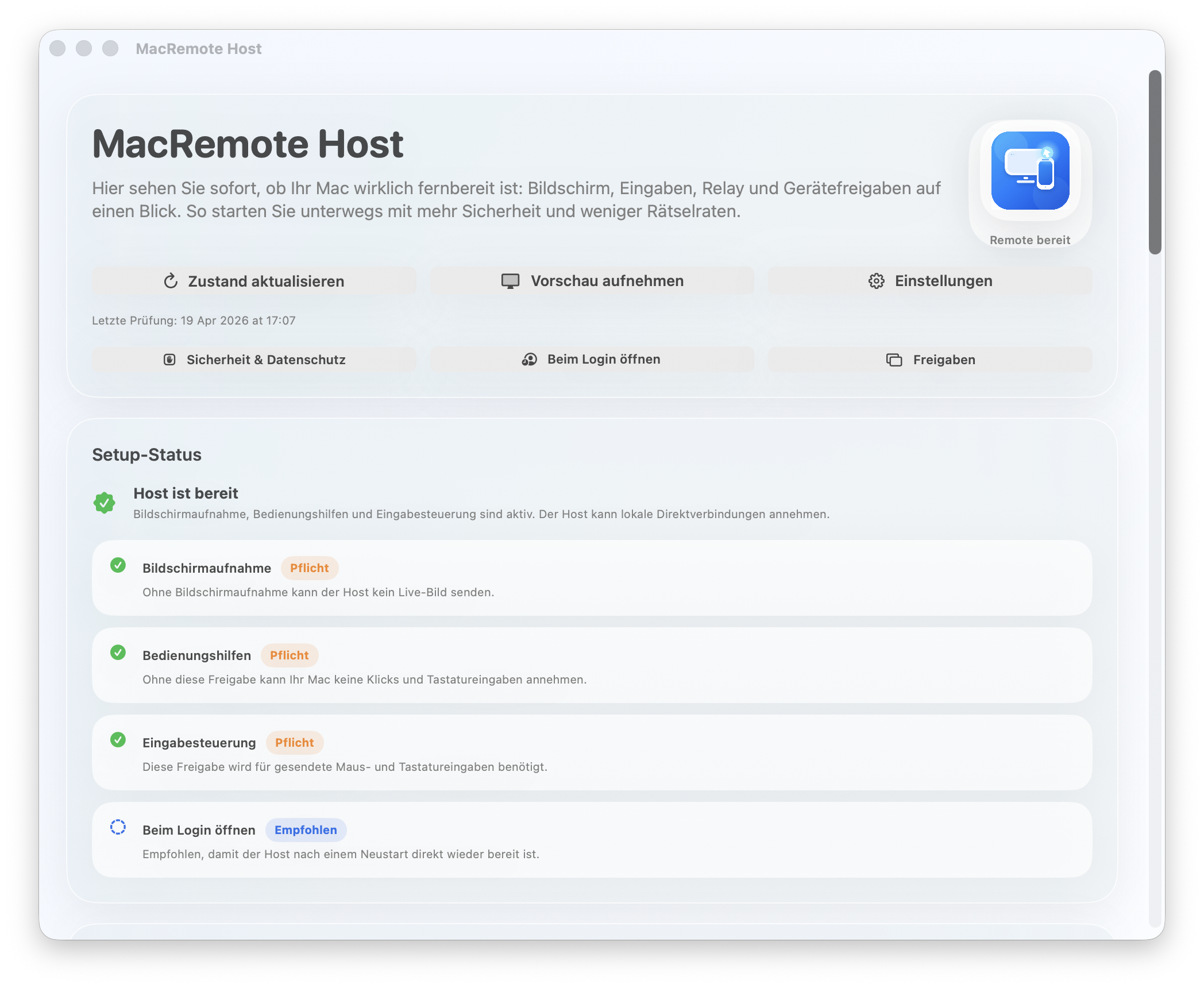Viewport: 1204px width, 988px height.
Task: Click the shield icon for Sicherheit & Datenschutz
Action: point(170,360)
